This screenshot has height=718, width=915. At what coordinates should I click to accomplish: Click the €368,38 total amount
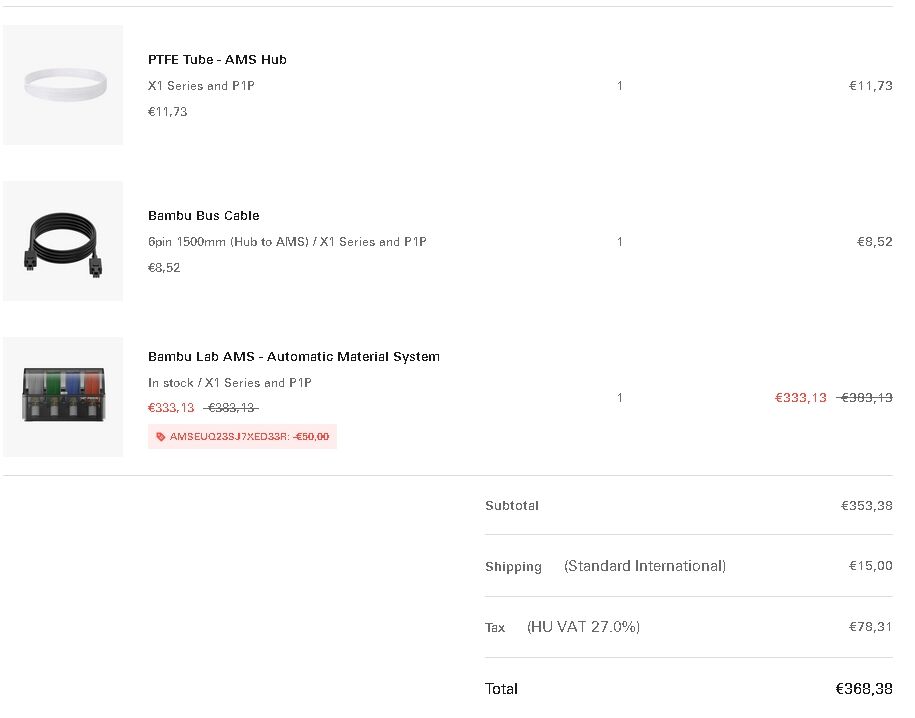pyautogui.click(x=864, y=689)
